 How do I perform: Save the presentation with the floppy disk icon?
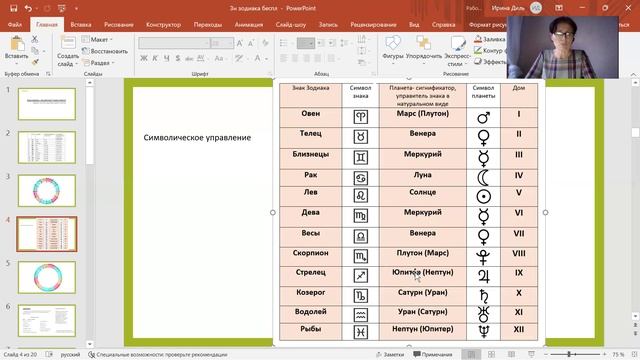tap(13, 8)
